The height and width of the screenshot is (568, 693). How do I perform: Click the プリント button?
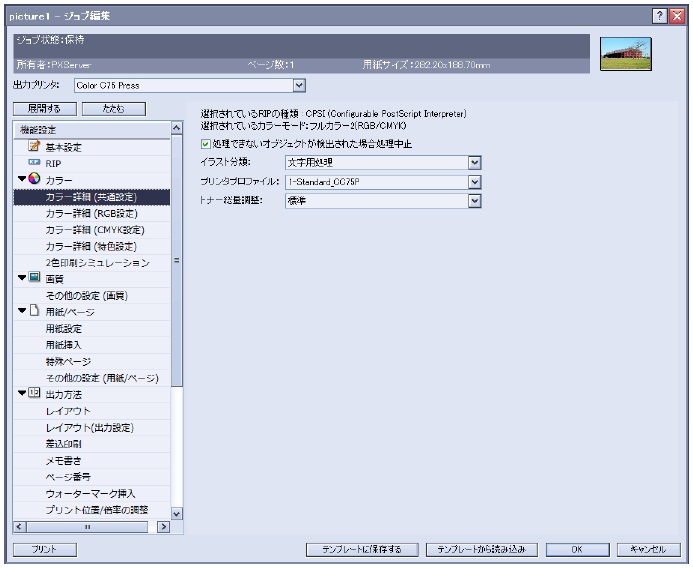pos(43,550)
